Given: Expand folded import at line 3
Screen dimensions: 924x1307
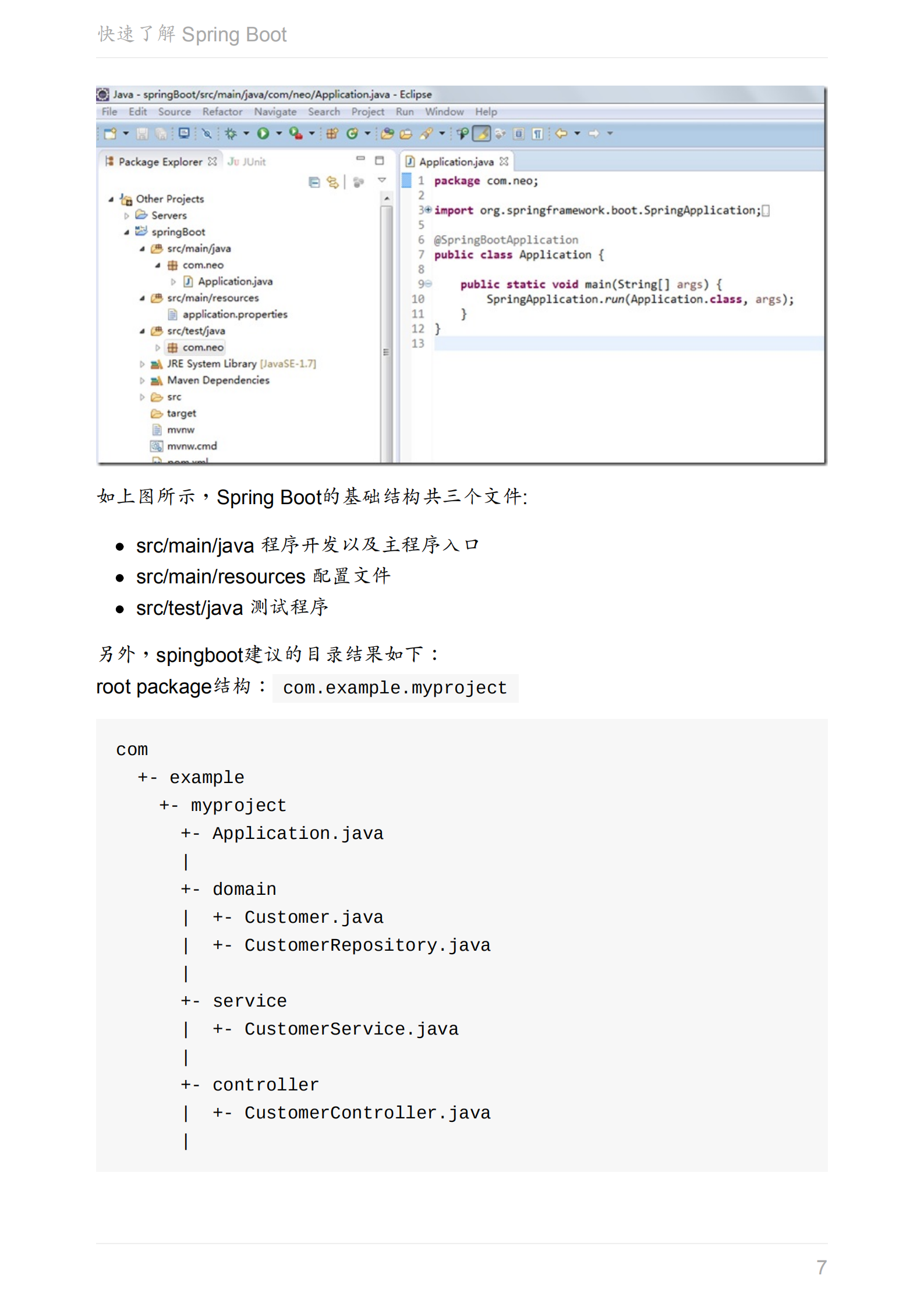Looking at the screenshot, I should [x=428, y=210].
